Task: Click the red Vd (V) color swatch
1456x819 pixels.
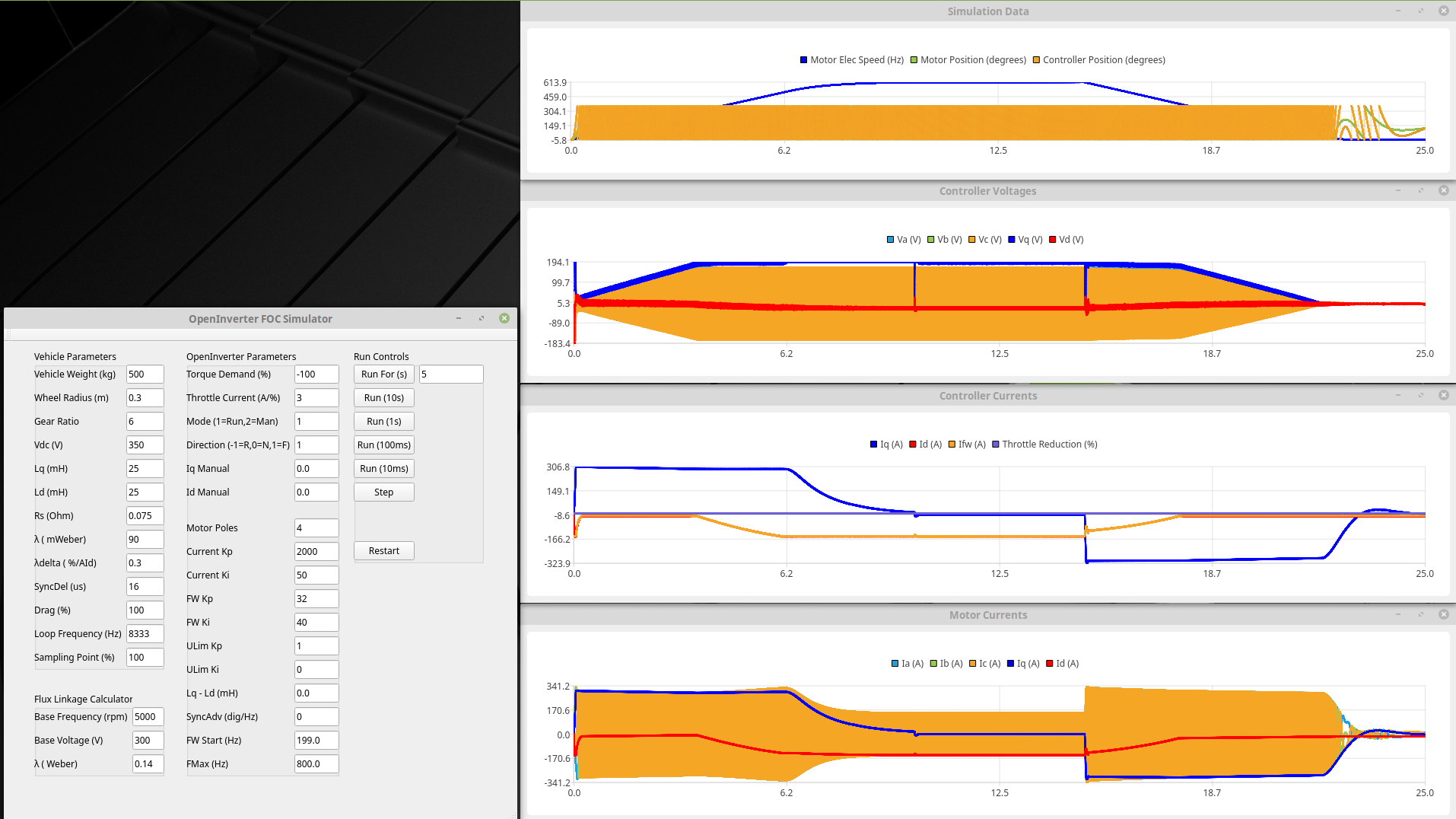Action: 1053,240
